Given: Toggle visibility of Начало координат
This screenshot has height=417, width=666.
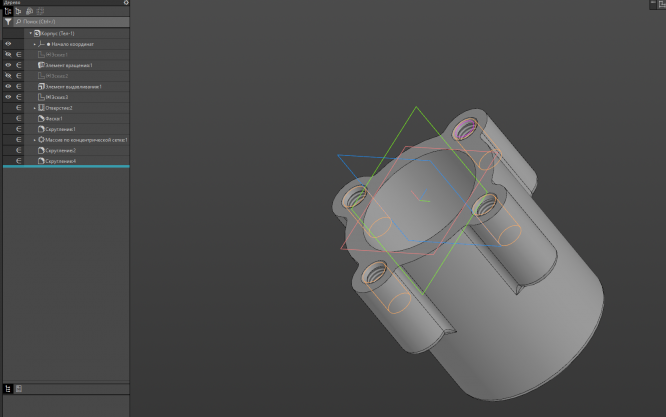Looking at the screenshot, I should click(7, 44).
